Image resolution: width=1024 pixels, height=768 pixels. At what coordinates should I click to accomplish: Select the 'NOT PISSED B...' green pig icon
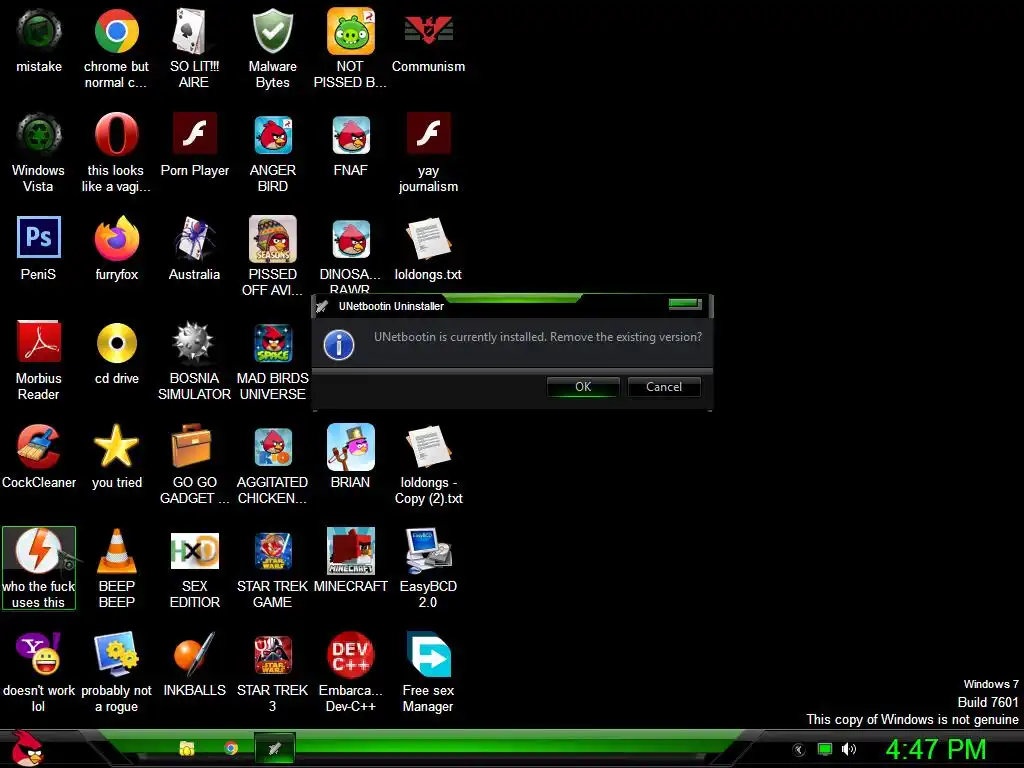click(x=350, y=31)
